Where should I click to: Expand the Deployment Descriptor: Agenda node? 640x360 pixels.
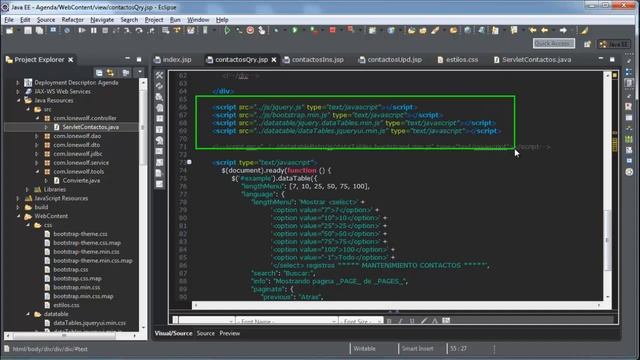tap(18, 83)
